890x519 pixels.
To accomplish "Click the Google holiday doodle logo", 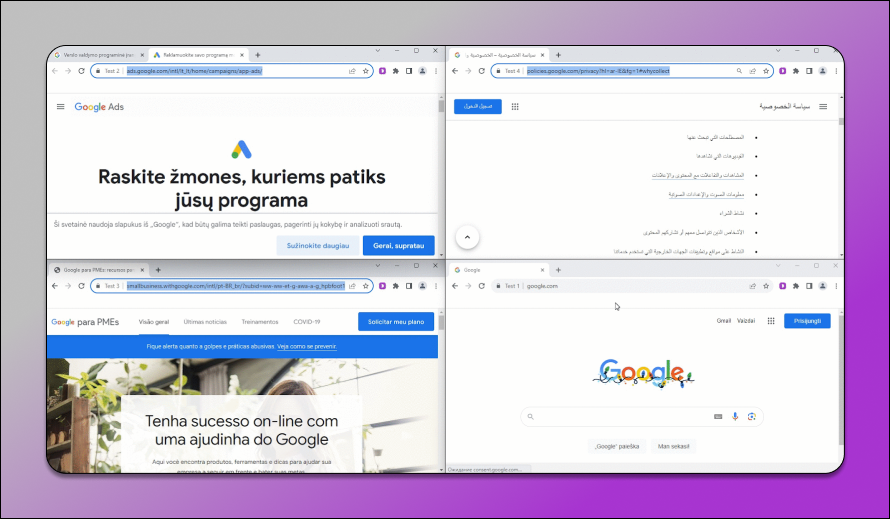I will click(643, 374).
